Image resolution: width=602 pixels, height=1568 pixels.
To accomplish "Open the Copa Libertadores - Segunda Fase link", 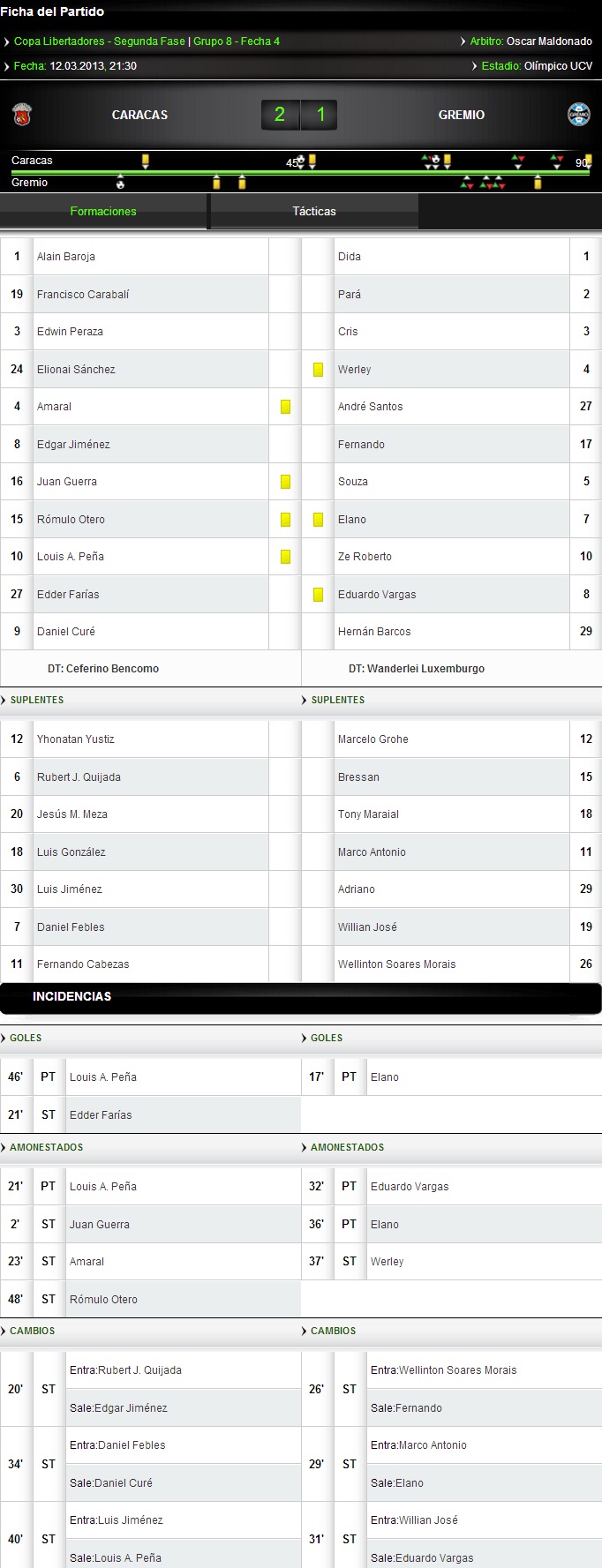I will tap(99, 41).
